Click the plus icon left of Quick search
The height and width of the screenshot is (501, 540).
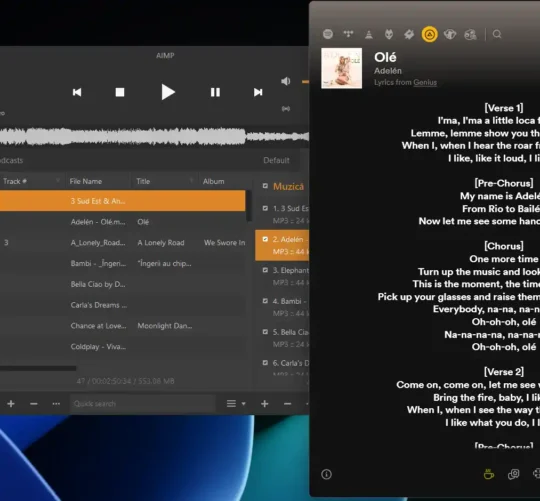tap(11, 404)
